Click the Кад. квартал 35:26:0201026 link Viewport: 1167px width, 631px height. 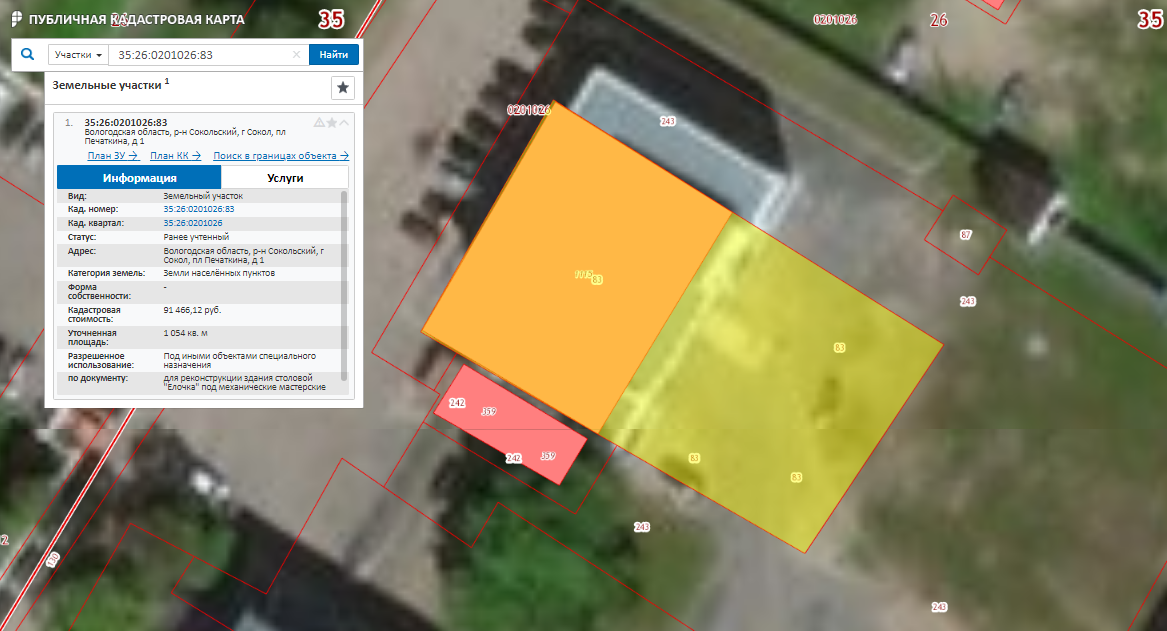[x=192, y=223]
